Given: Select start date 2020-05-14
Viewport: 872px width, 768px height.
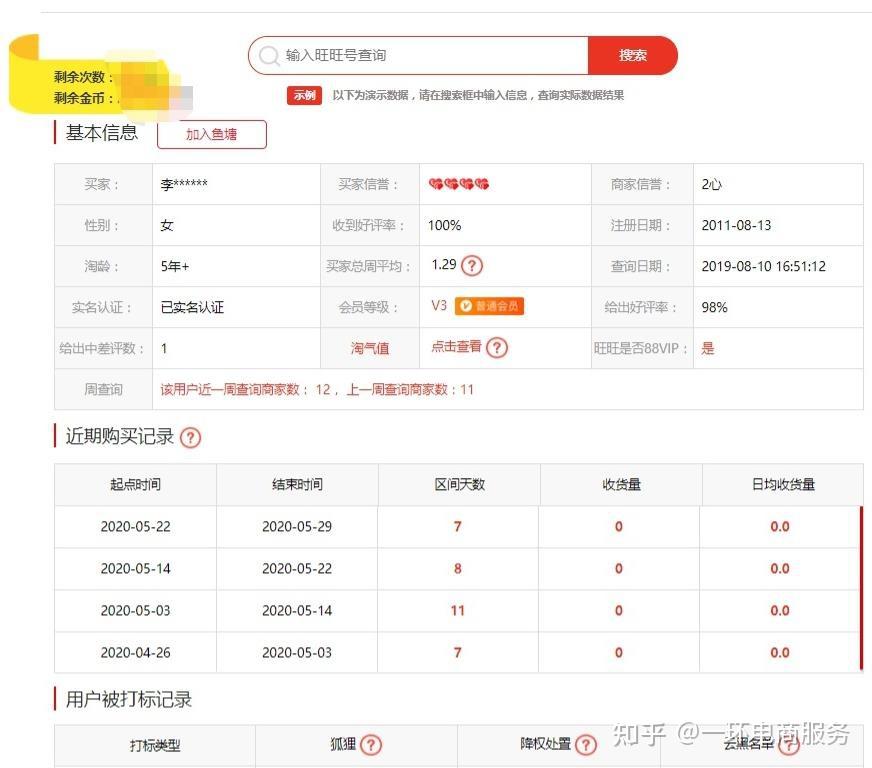Looking at the screenshot, I should point(136,568).
